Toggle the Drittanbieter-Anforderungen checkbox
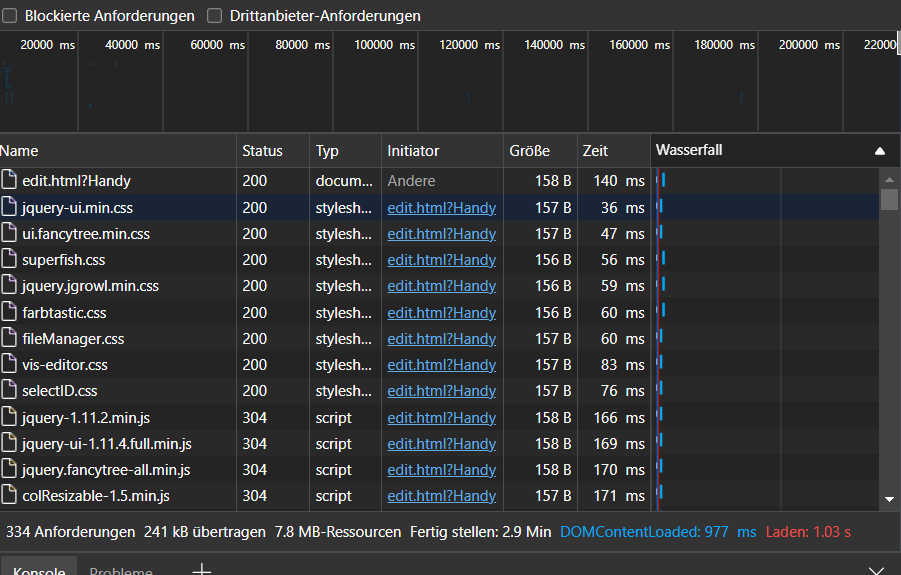Viewport: 901px width, 575px height. coord(214,16)
